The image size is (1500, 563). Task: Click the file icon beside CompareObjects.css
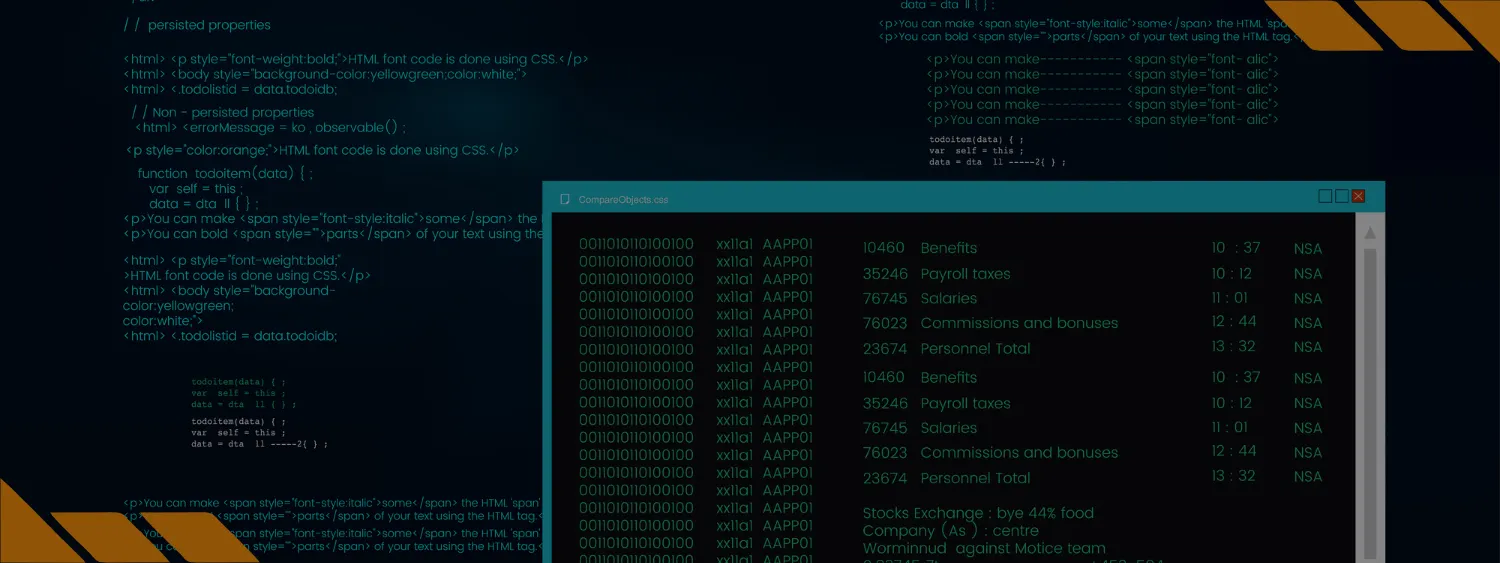click(x=565, y=199)
